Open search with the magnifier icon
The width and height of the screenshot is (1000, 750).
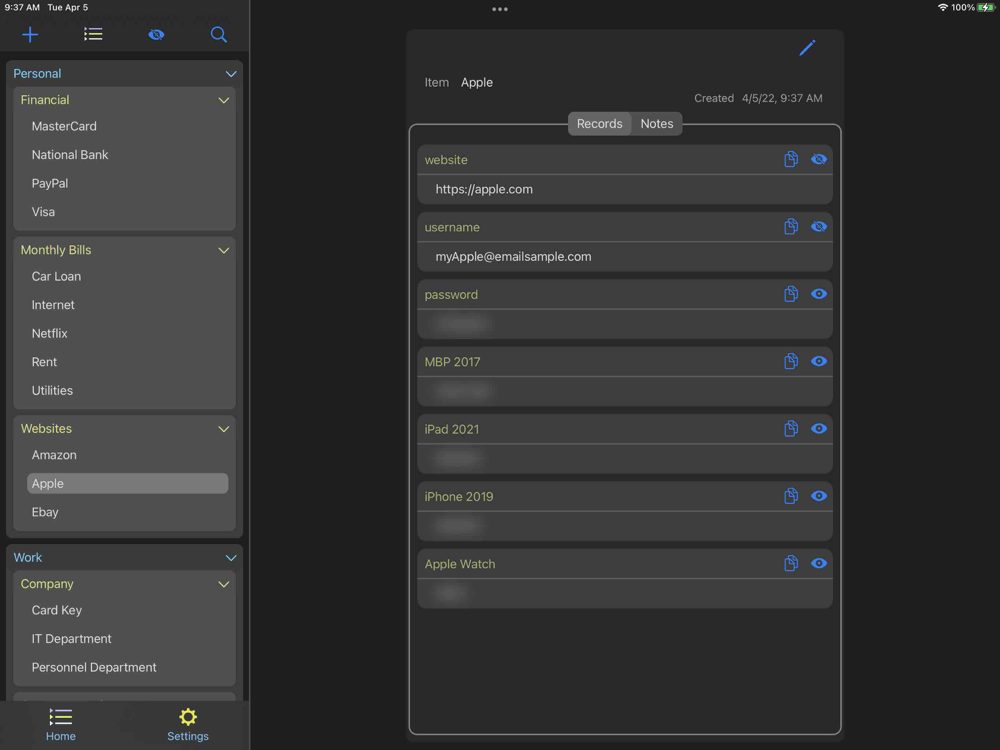218,34
